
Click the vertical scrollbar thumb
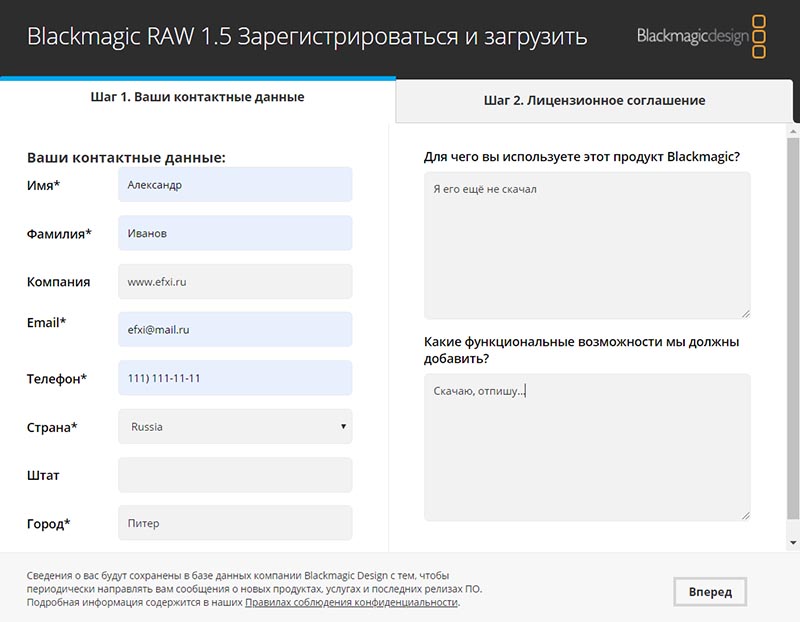[x=793, y=327]
